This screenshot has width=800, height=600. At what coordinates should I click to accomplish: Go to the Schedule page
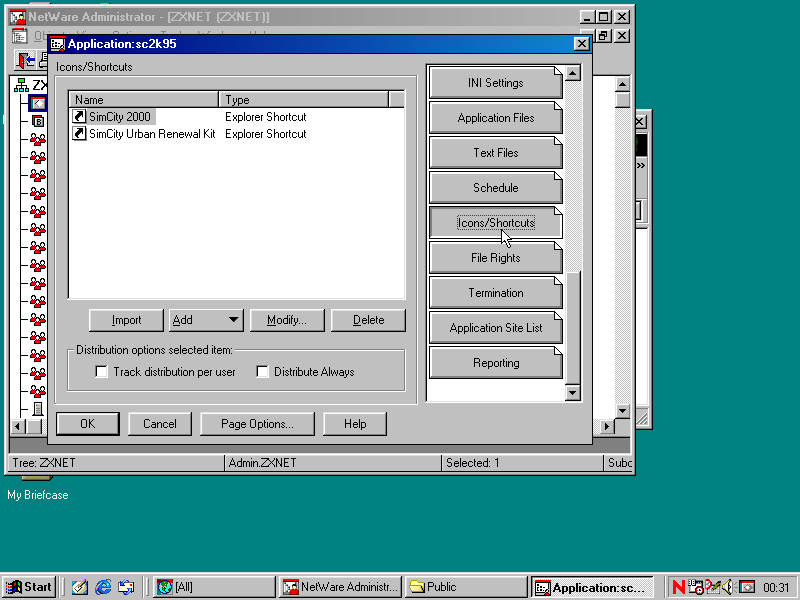point(495,188)
